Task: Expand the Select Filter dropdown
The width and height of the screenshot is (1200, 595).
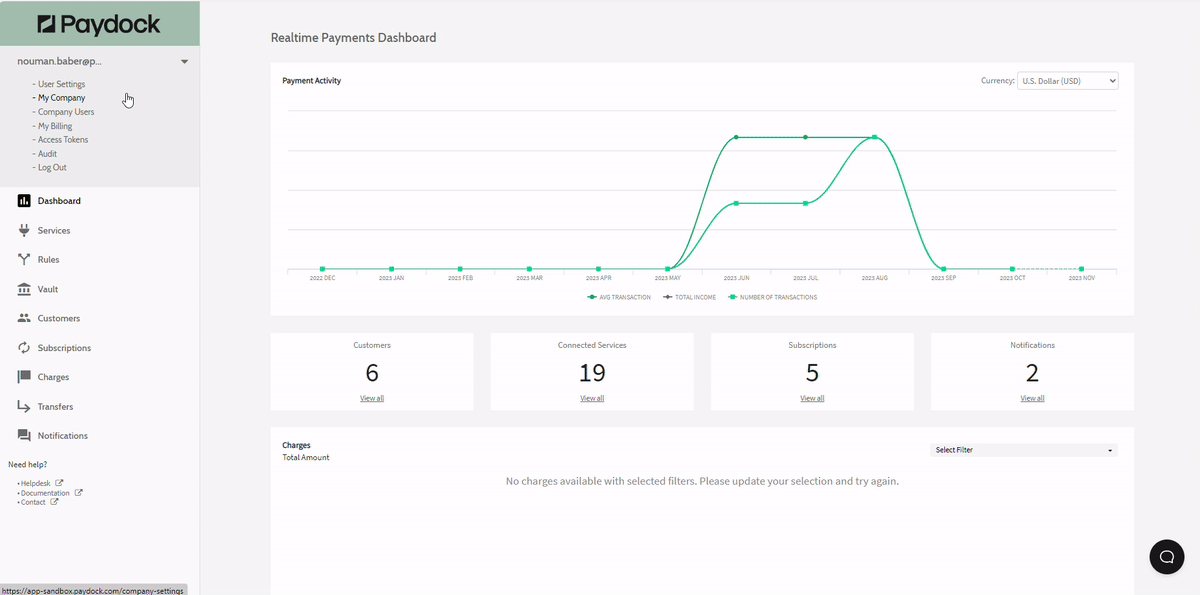Action: 1024,450
